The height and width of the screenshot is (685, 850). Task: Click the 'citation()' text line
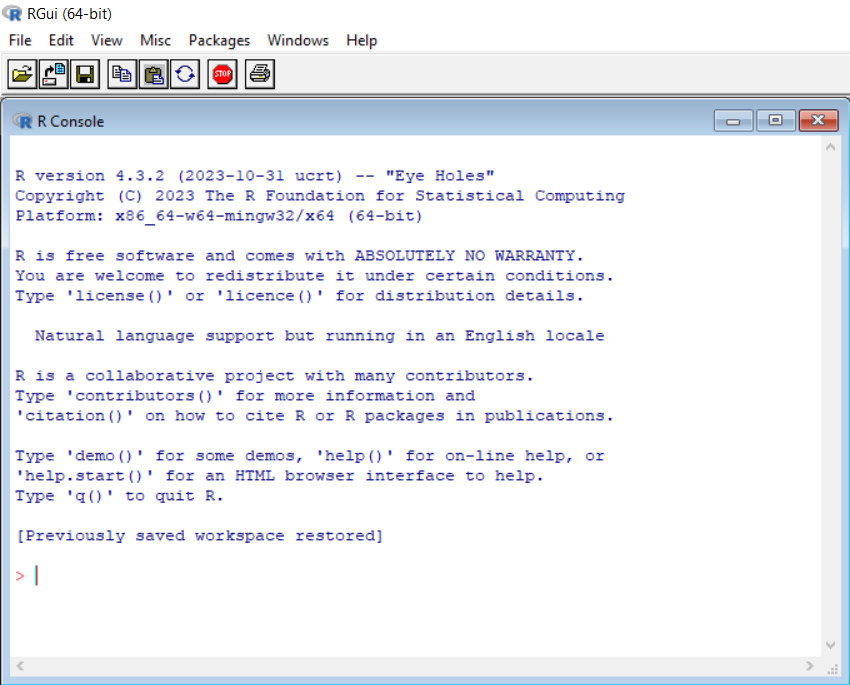coord(314,416)
